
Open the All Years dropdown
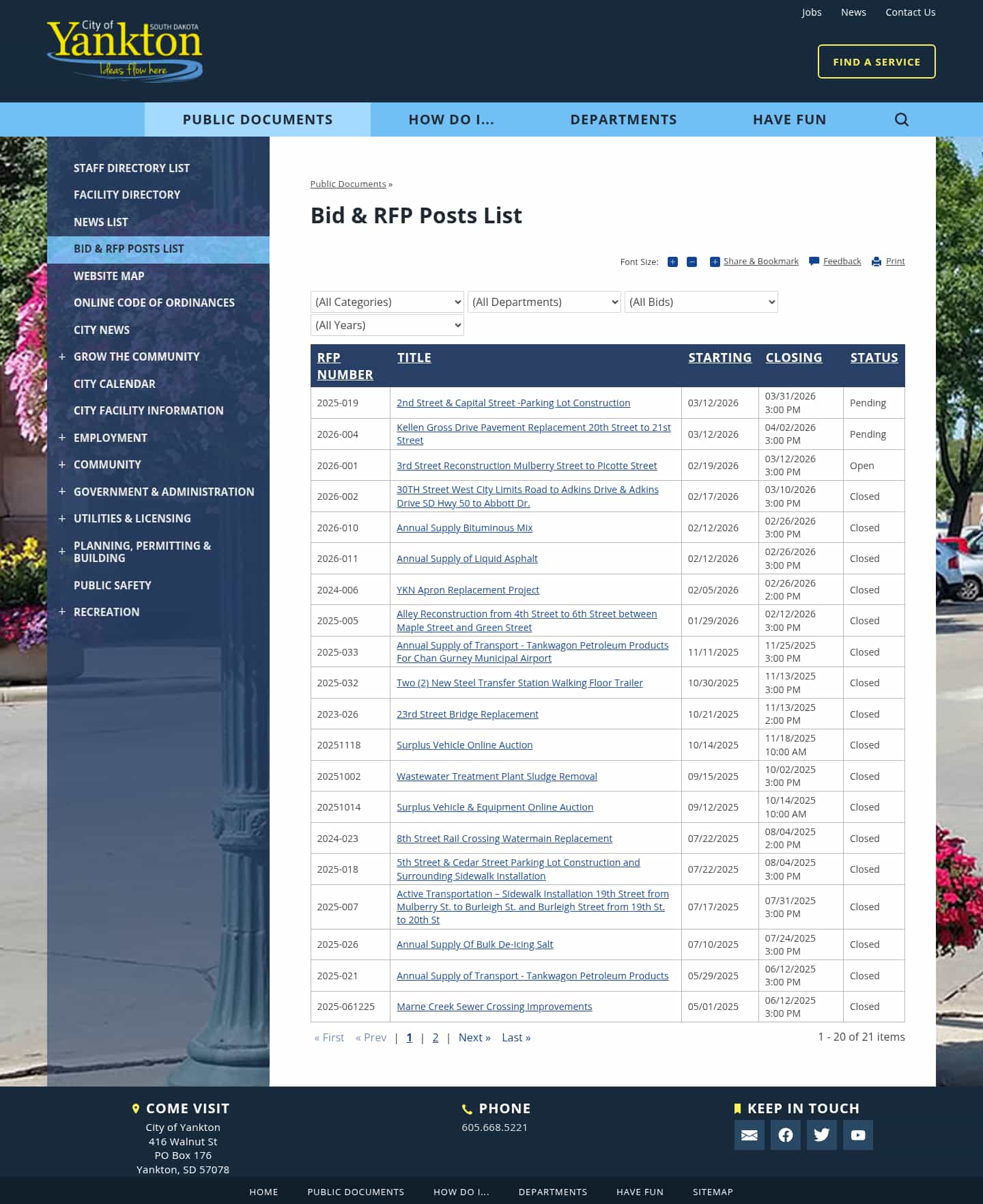tap(387, 325)
